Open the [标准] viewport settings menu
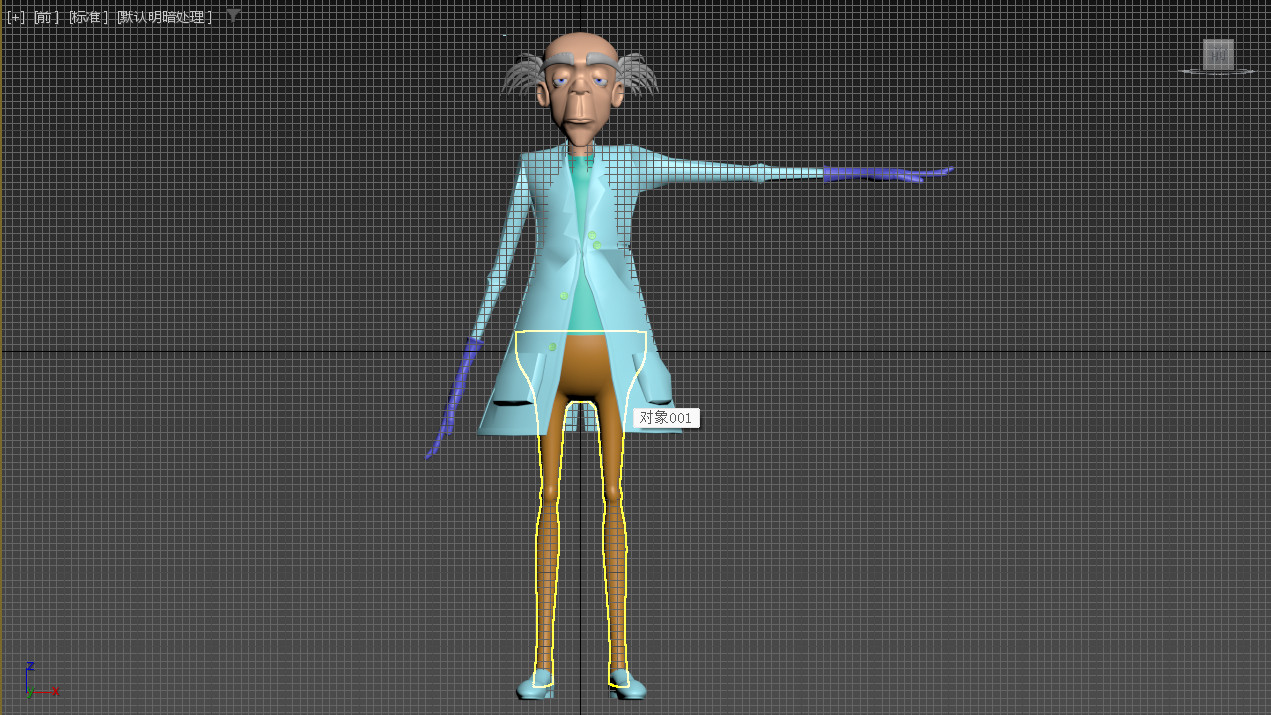 pos(88,17)
